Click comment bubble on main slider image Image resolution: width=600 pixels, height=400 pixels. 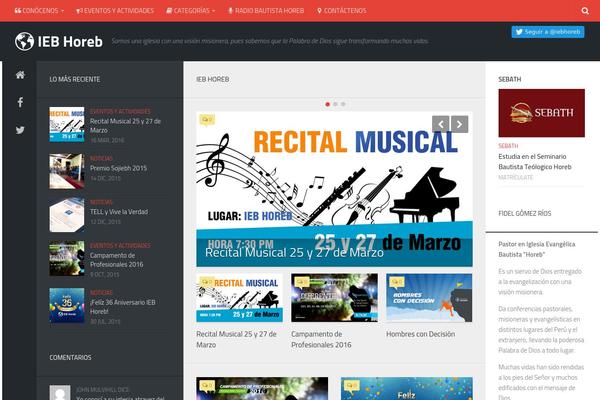(x=207, y=120)
